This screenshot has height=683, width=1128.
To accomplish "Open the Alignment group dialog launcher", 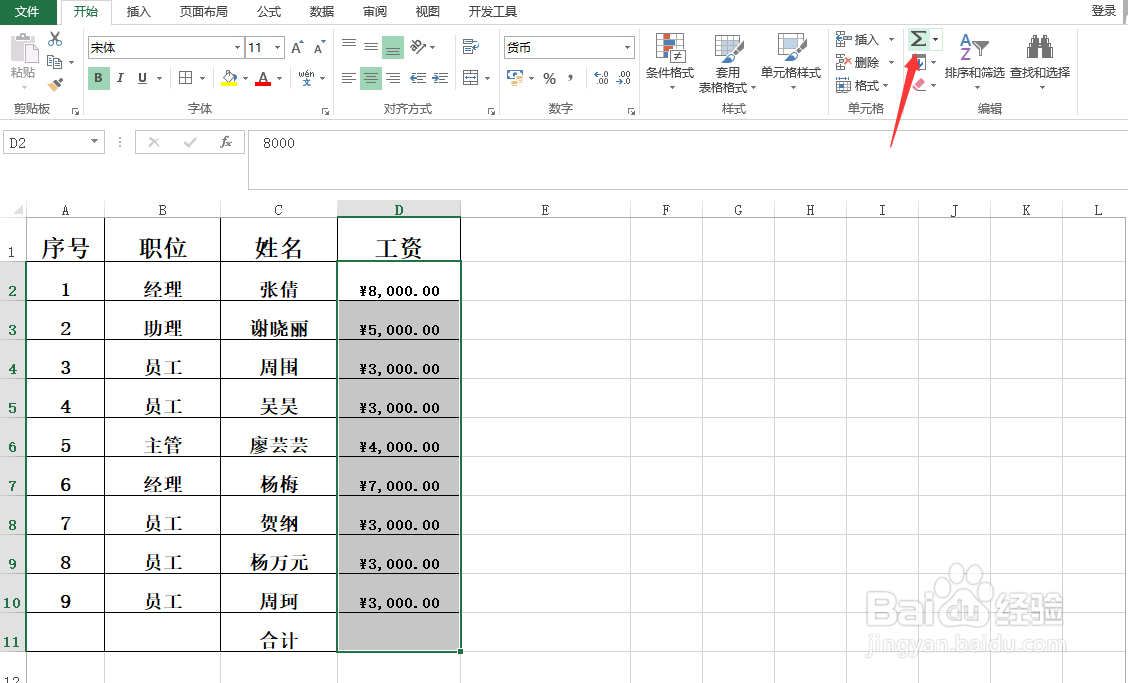I will (x=491, y=111).
